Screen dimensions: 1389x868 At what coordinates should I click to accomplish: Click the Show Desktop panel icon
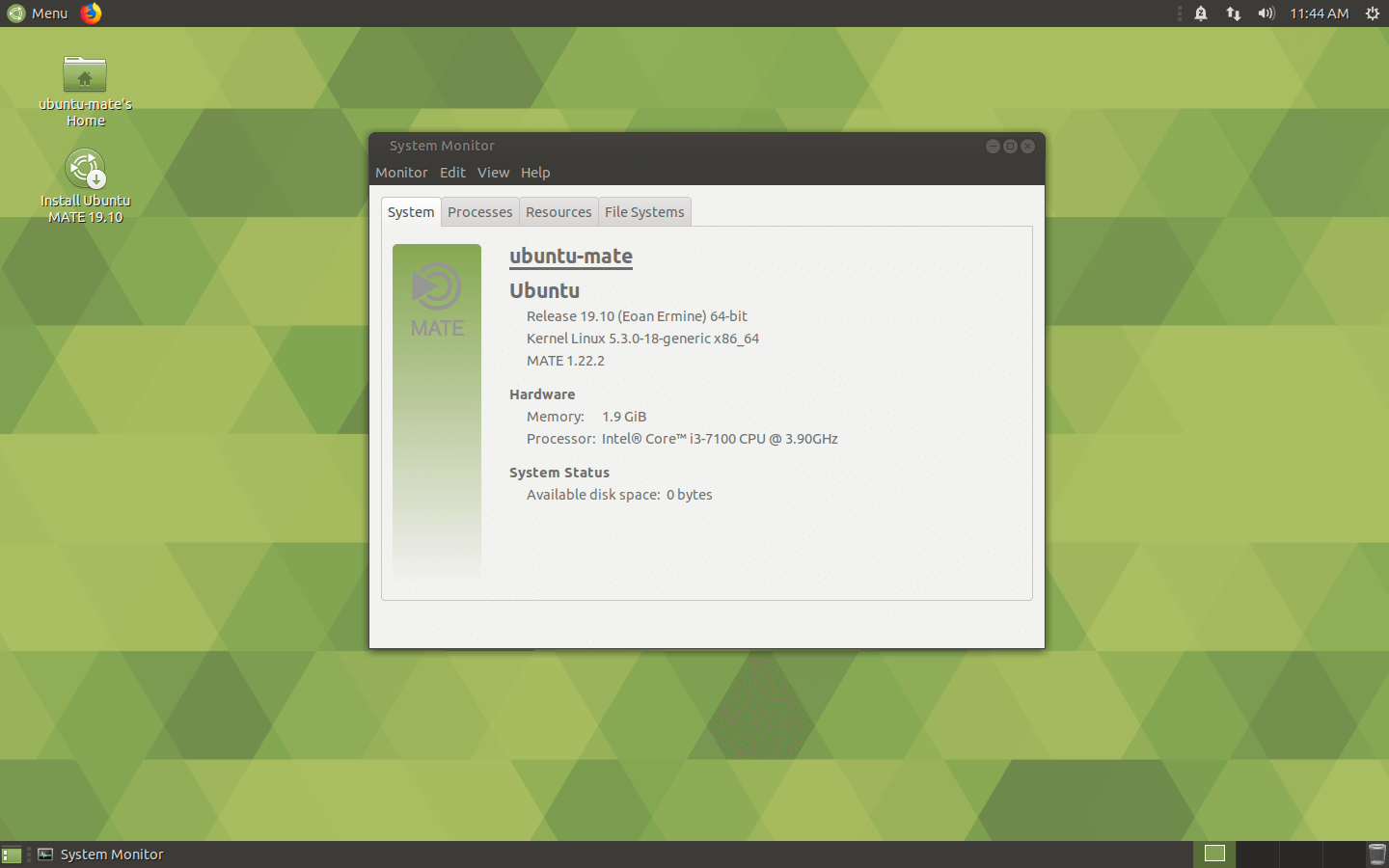point(12,854)
